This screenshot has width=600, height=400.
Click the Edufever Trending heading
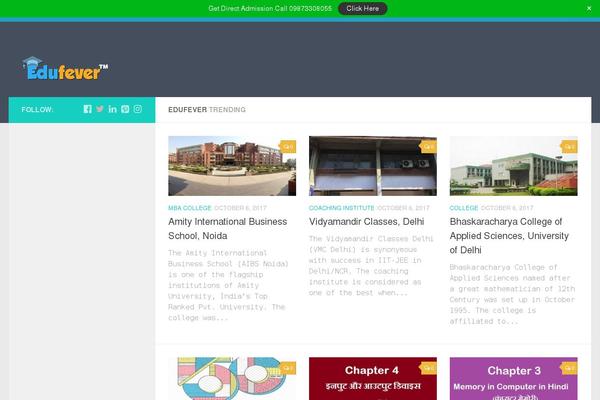(207, 109)
